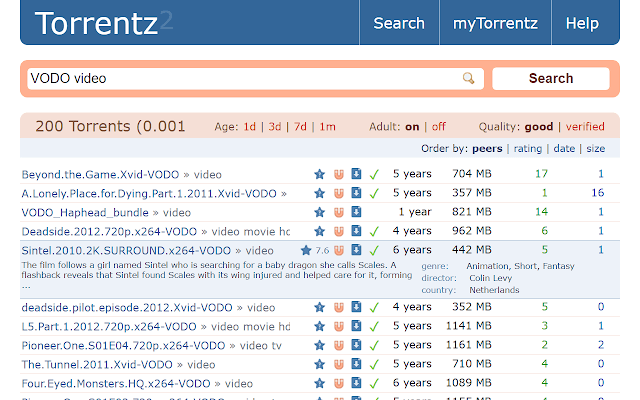The height and width of the screenshot is (400, 640).
Task: Order results by peers
Action: point(487,149)
